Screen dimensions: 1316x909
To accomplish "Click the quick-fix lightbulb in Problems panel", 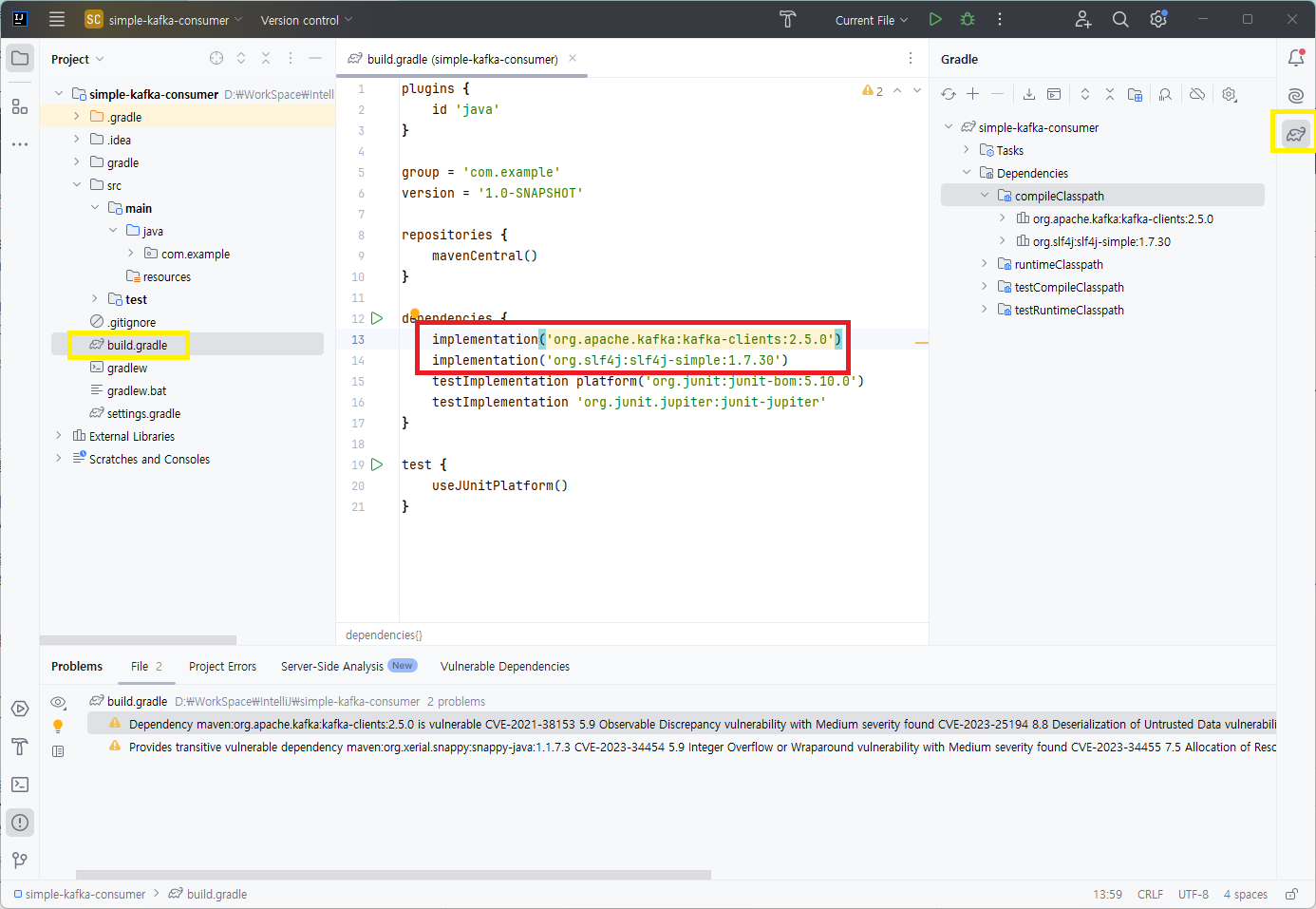I will coord(58,727).
